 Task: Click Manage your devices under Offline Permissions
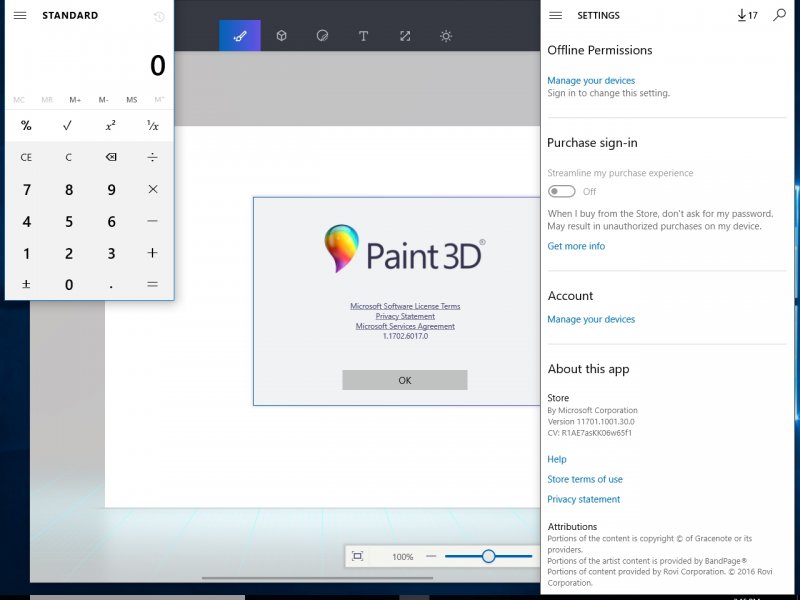click(591, 81)
